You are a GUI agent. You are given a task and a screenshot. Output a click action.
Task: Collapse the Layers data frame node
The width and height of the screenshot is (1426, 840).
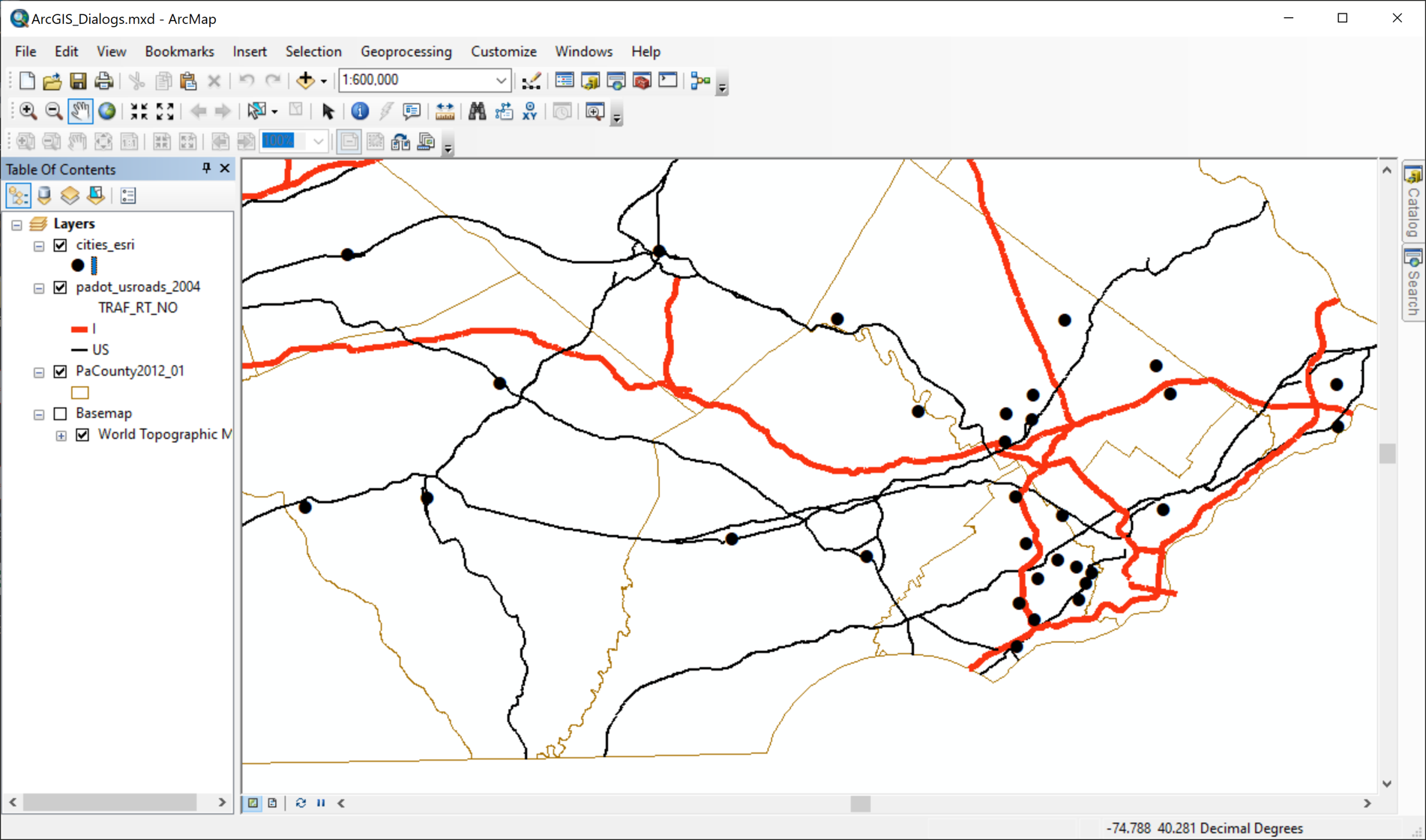(x=16, y=224)
